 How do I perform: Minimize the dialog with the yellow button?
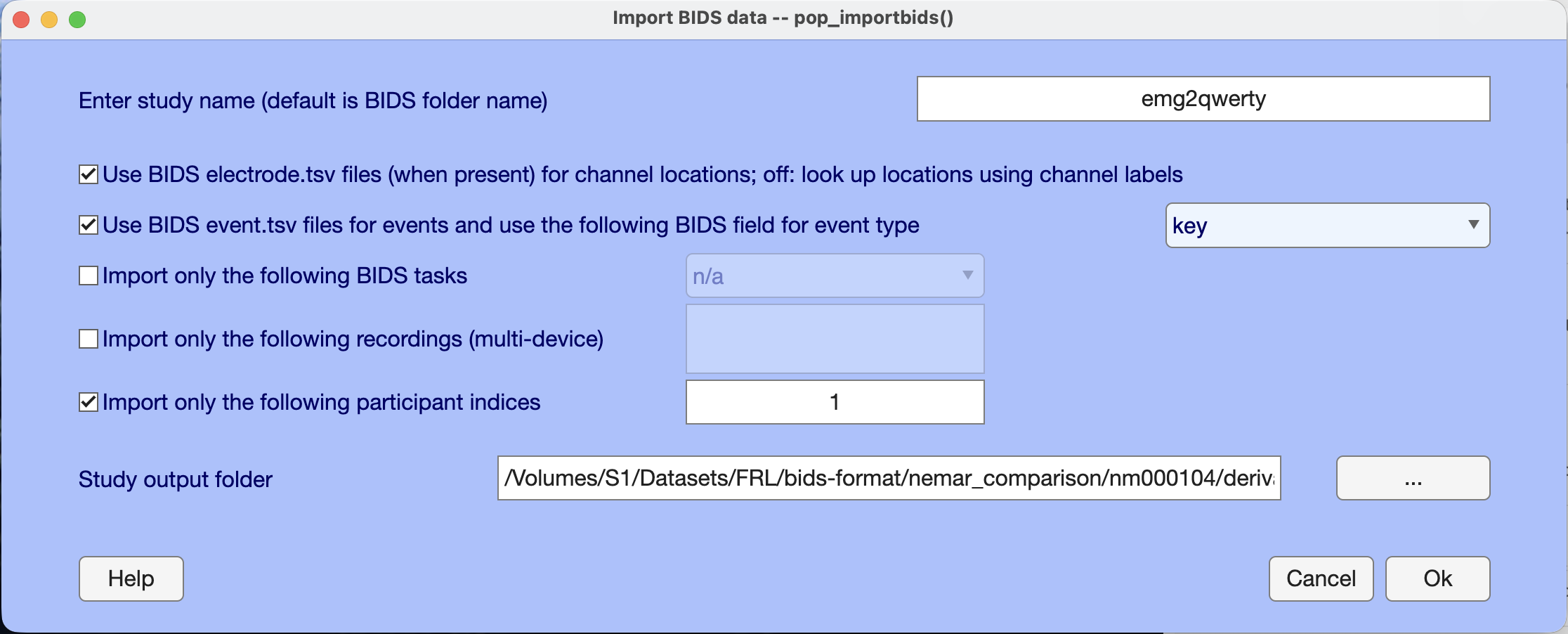49,20
